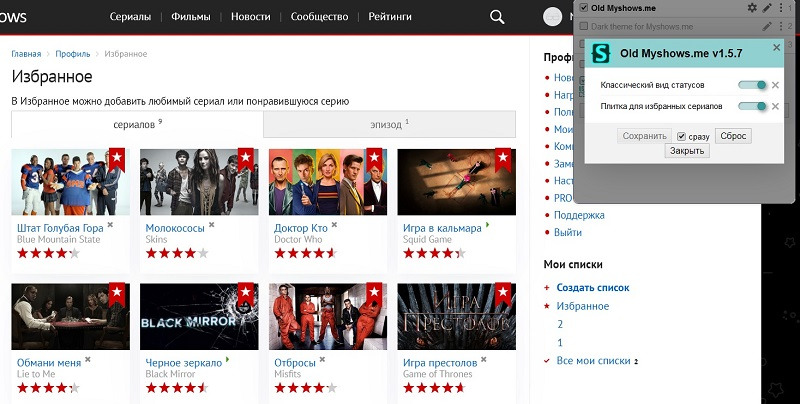Click the Закрыть button
Image resolution: width=800 pixels, height=404 pixels.
coord(687,151)
